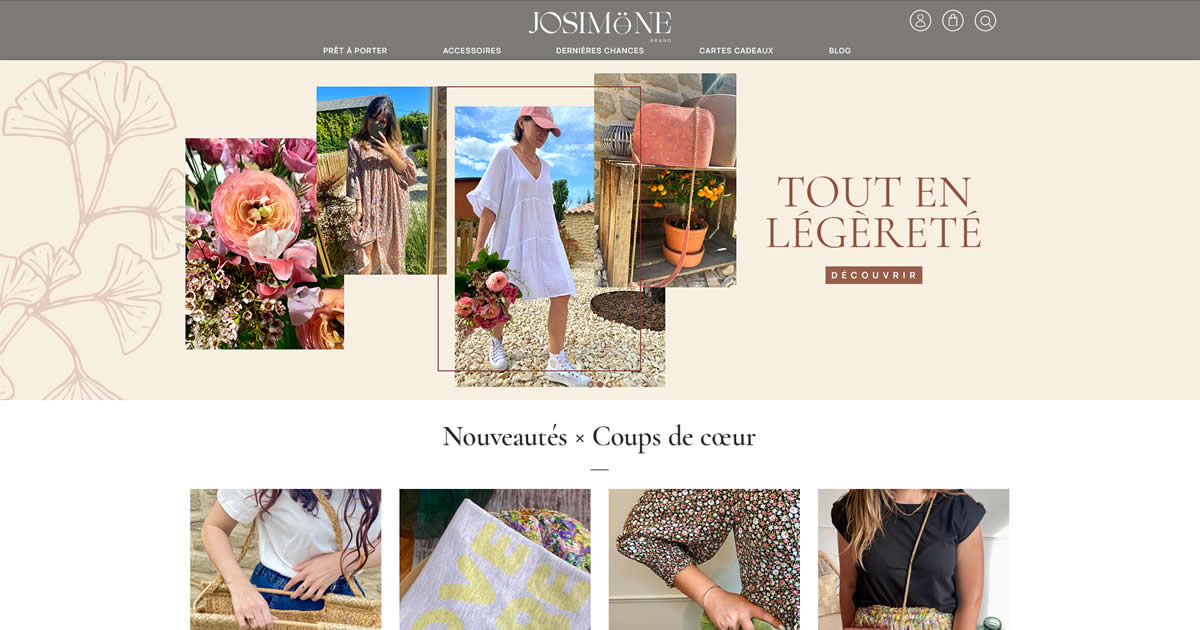Image resolution: width=1200 pixels, height=630 pixels.
Task: Open the Dernières Chances menu
Action: [x=600, y=51]
